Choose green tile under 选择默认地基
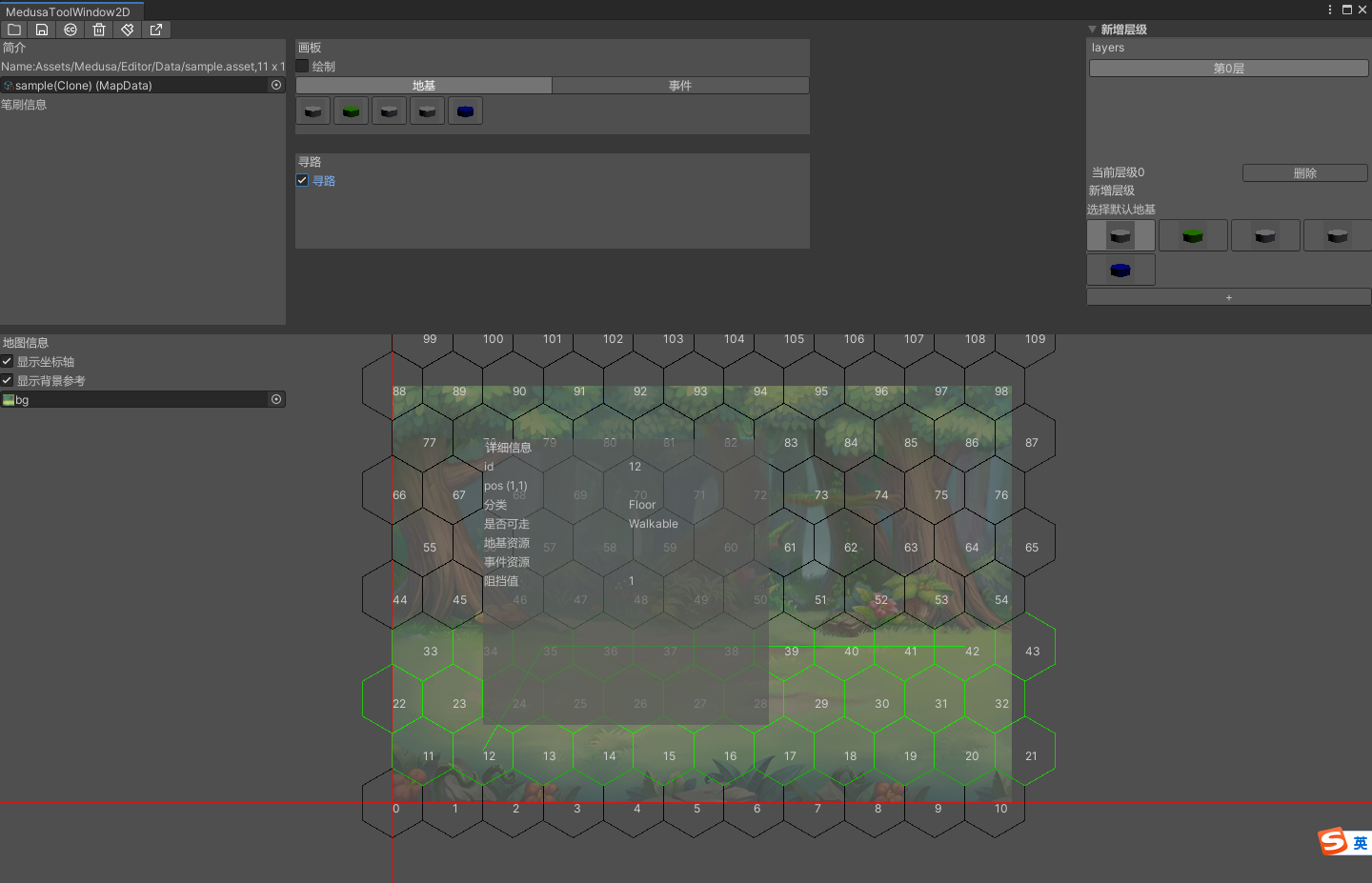 click(1193, 235)
